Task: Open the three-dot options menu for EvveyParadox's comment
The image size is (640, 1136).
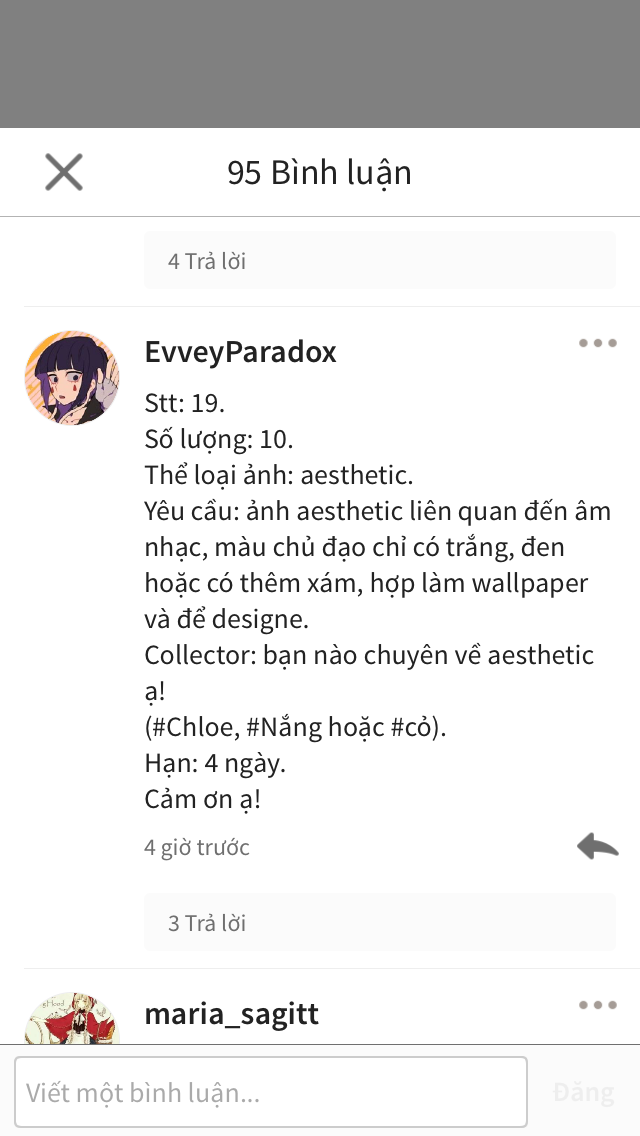Action: (x=597, y=343)
